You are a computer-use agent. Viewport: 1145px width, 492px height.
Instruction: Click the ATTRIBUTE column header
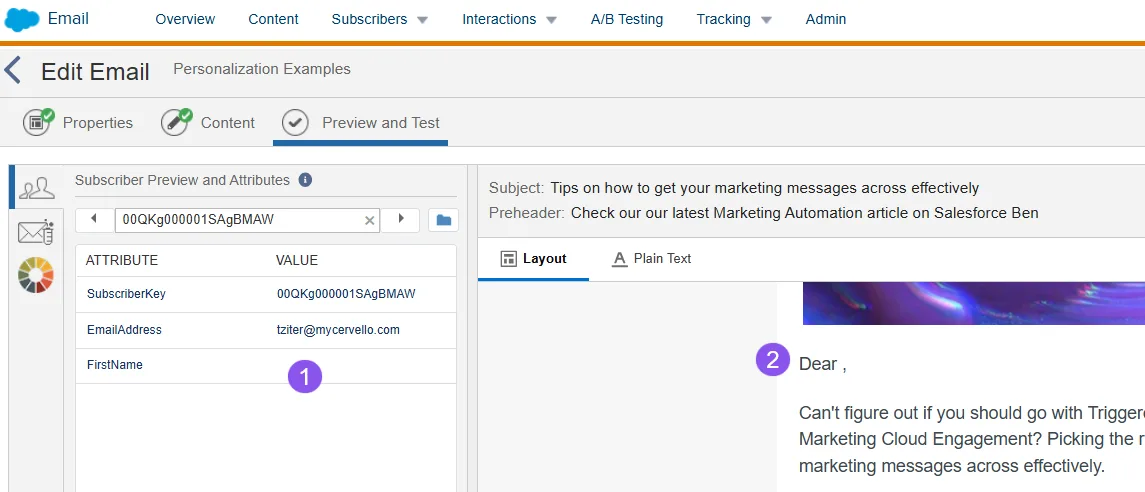pyautogui.click(x=121, y=261)
